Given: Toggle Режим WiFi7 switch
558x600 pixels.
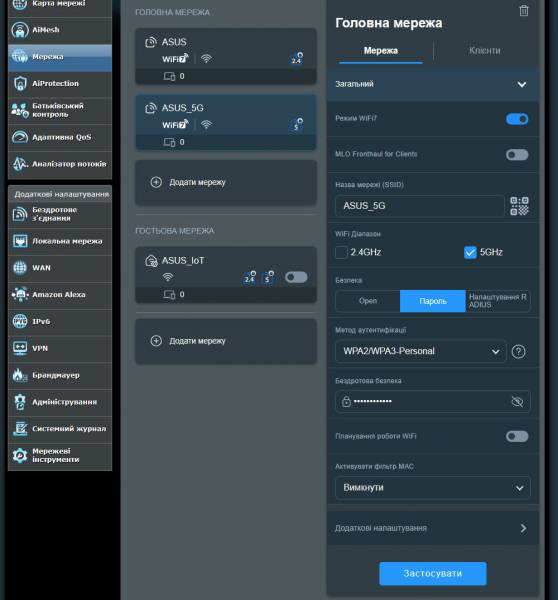Looking at the screenshot, I should (517, 119).
